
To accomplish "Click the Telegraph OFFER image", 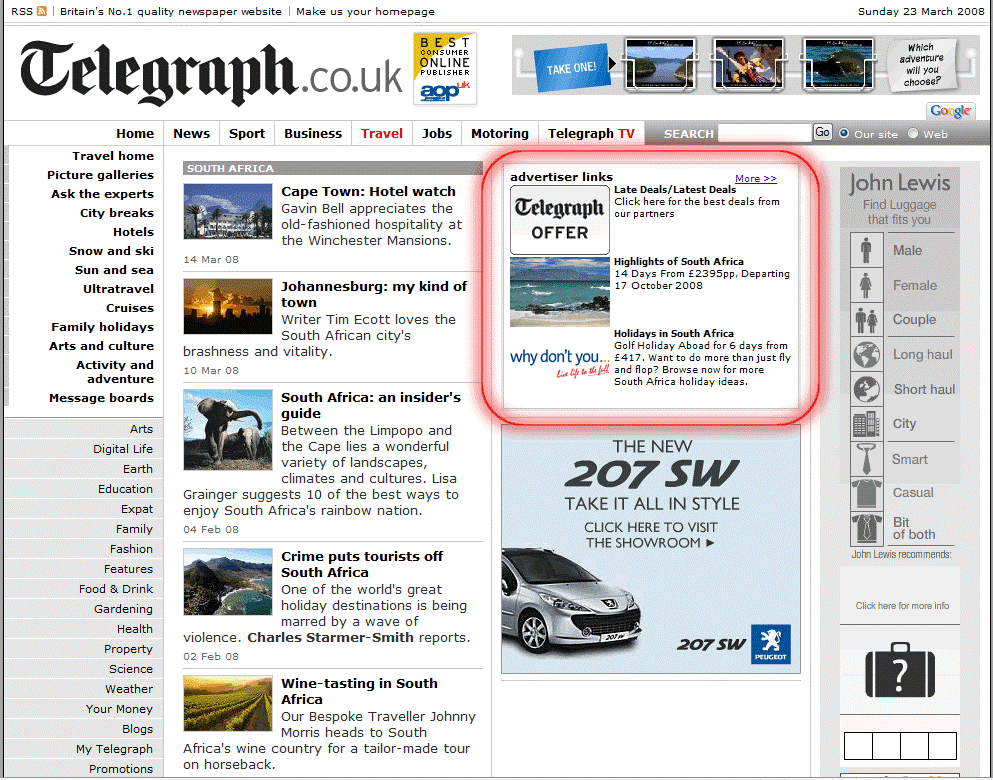I will (x=560, y=220).
